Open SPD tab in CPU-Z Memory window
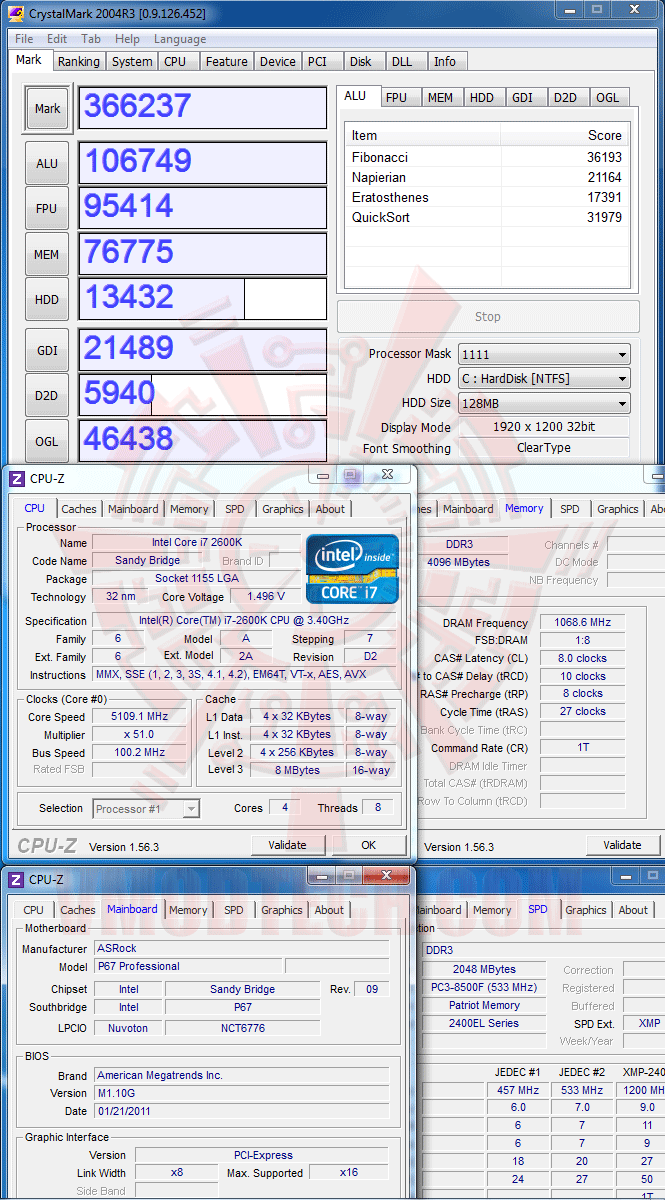Screen dimensions: 665x1200 tap(570, 509)
